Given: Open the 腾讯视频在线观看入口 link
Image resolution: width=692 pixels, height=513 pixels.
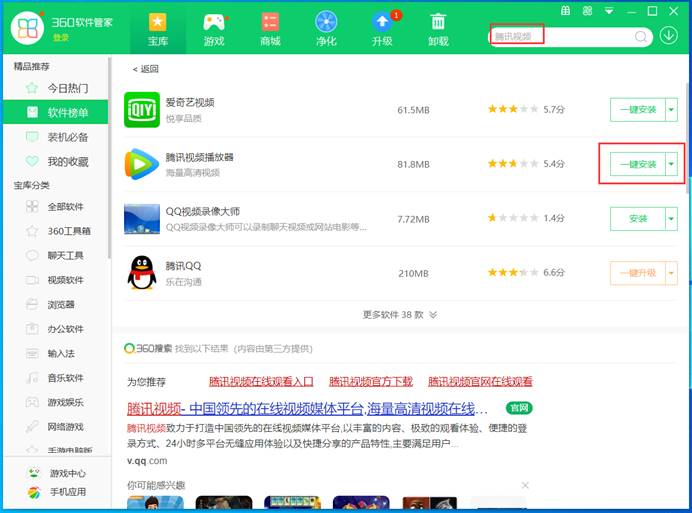Looking at the screenshot, I should tap(261, 381).
